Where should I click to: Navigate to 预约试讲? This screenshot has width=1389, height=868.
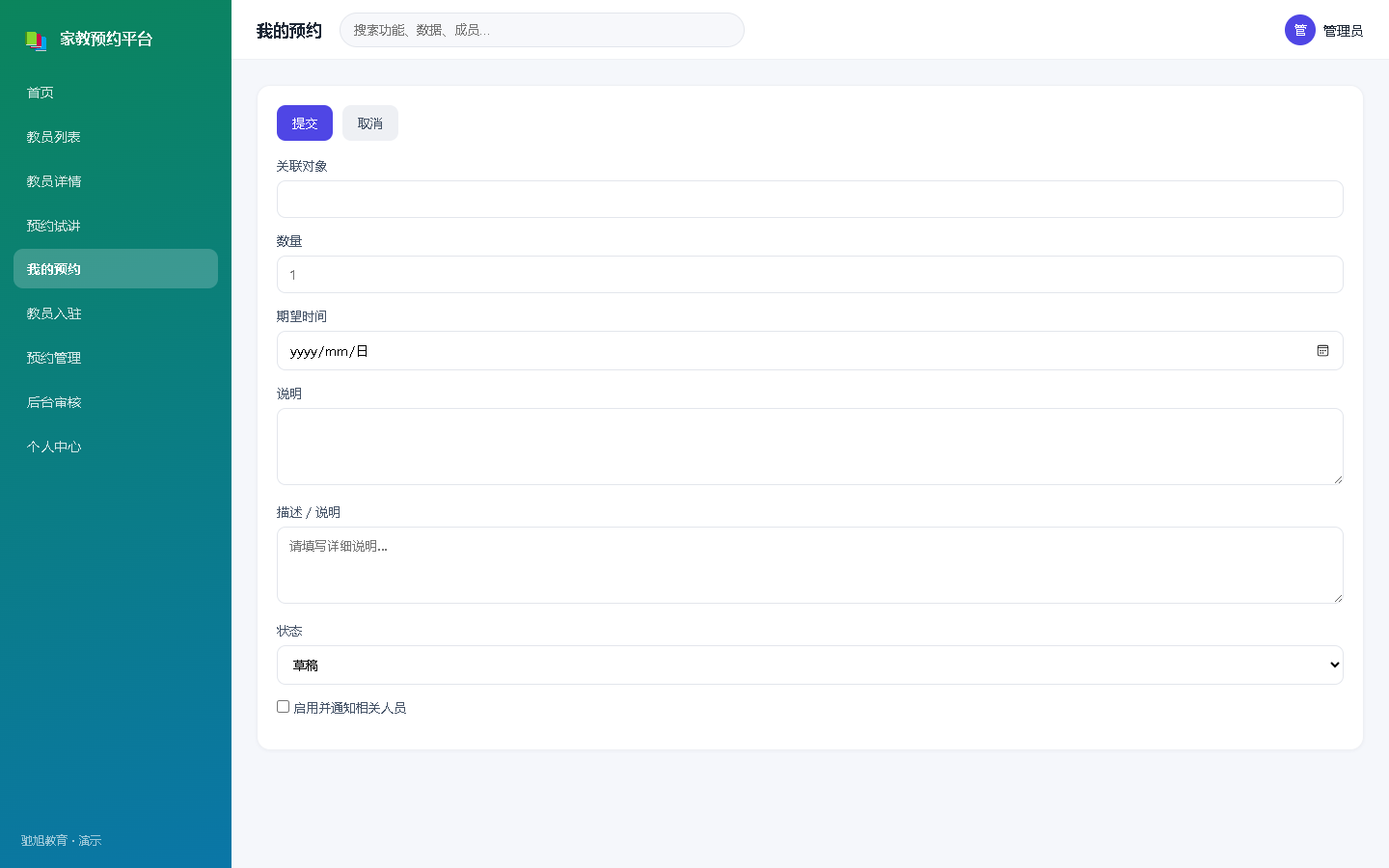[x=116, y=226]
